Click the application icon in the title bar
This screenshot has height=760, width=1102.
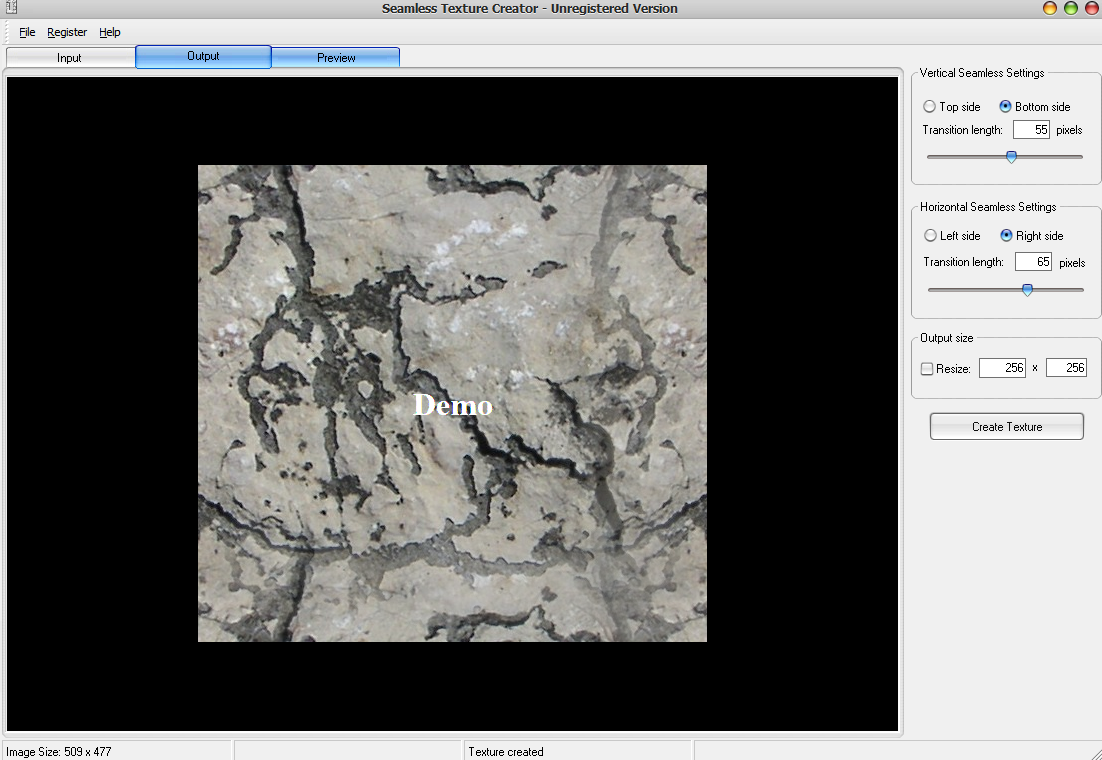[11, 8]
